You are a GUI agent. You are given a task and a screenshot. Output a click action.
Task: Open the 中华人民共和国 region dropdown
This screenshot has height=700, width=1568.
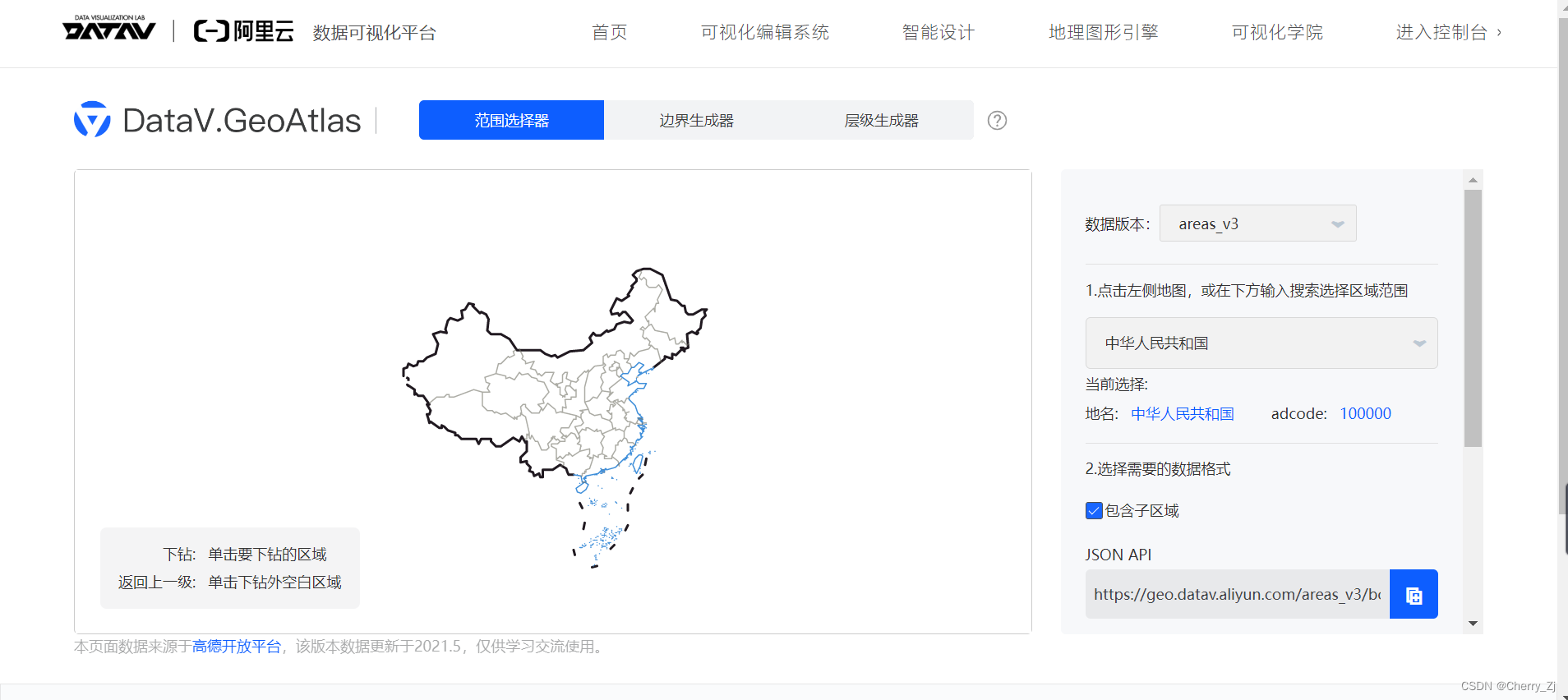(1261, 343)
